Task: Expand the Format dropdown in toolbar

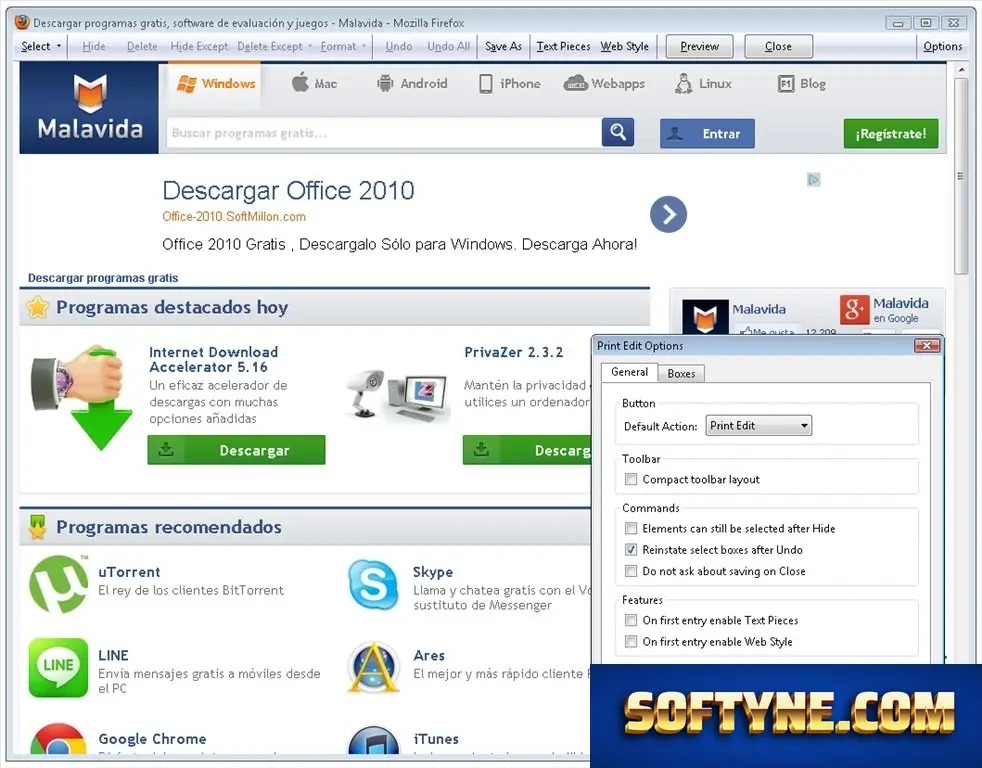Action: click(x=343, y=46)
